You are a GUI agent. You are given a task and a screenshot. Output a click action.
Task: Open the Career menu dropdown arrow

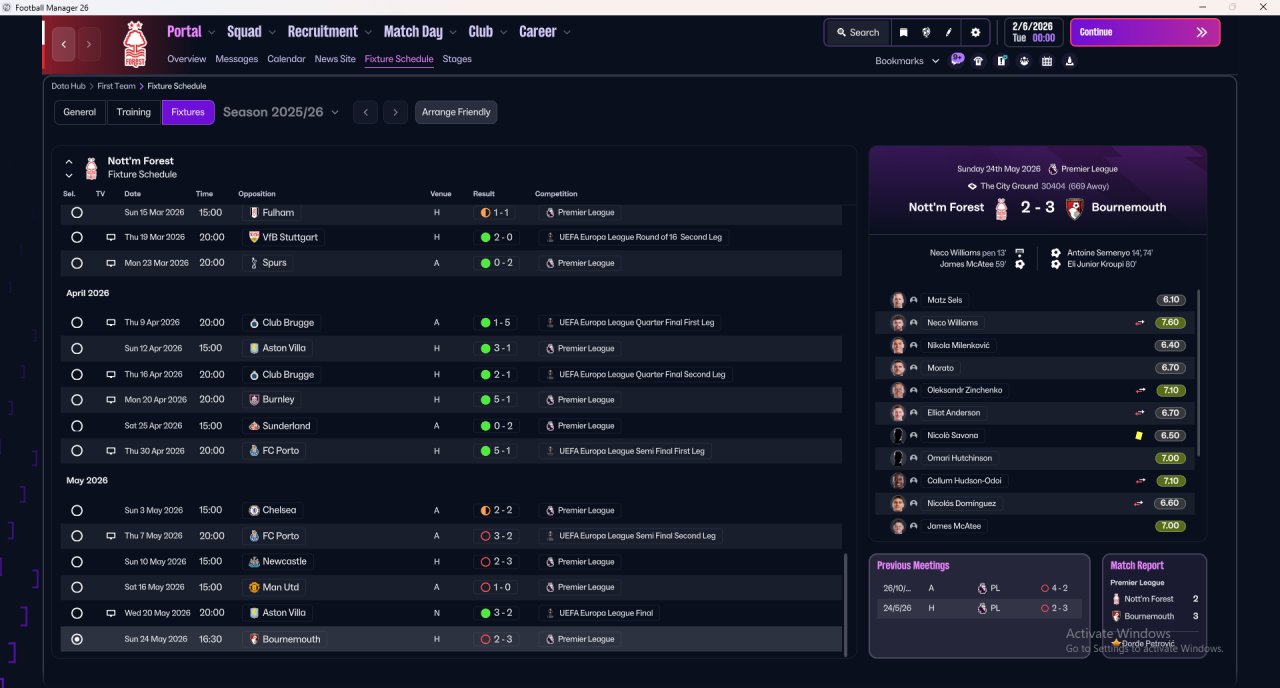coord(567,33)
